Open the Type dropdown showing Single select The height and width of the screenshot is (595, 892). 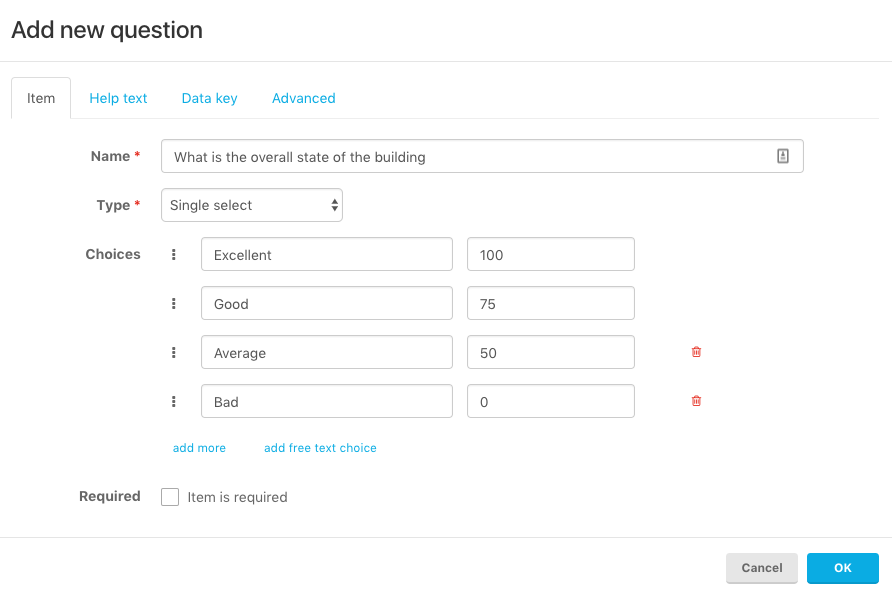(x=251, y=205)
